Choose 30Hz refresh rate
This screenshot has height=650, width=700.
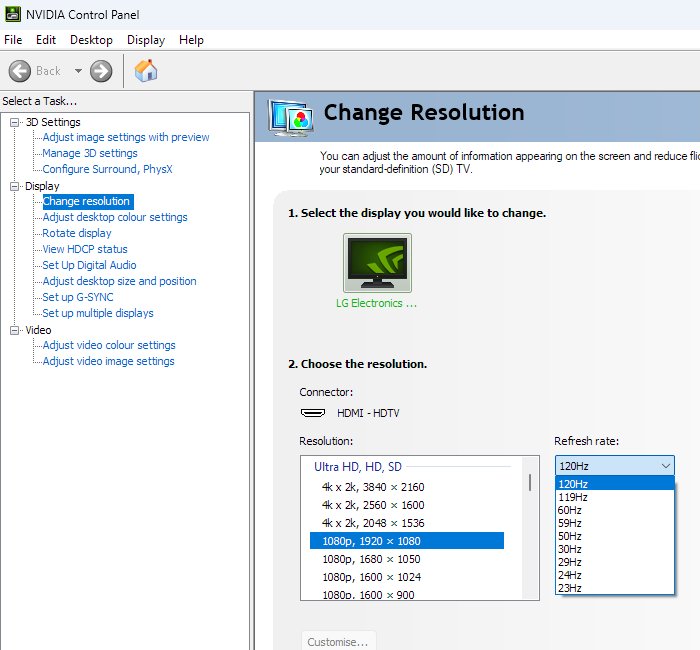(615, 549)
